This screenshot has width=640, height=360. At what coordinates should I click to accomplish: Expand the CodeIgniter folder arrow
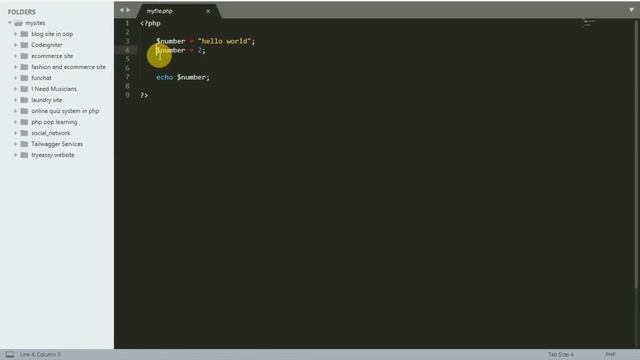pyautogui.click(x=16, y=45)
